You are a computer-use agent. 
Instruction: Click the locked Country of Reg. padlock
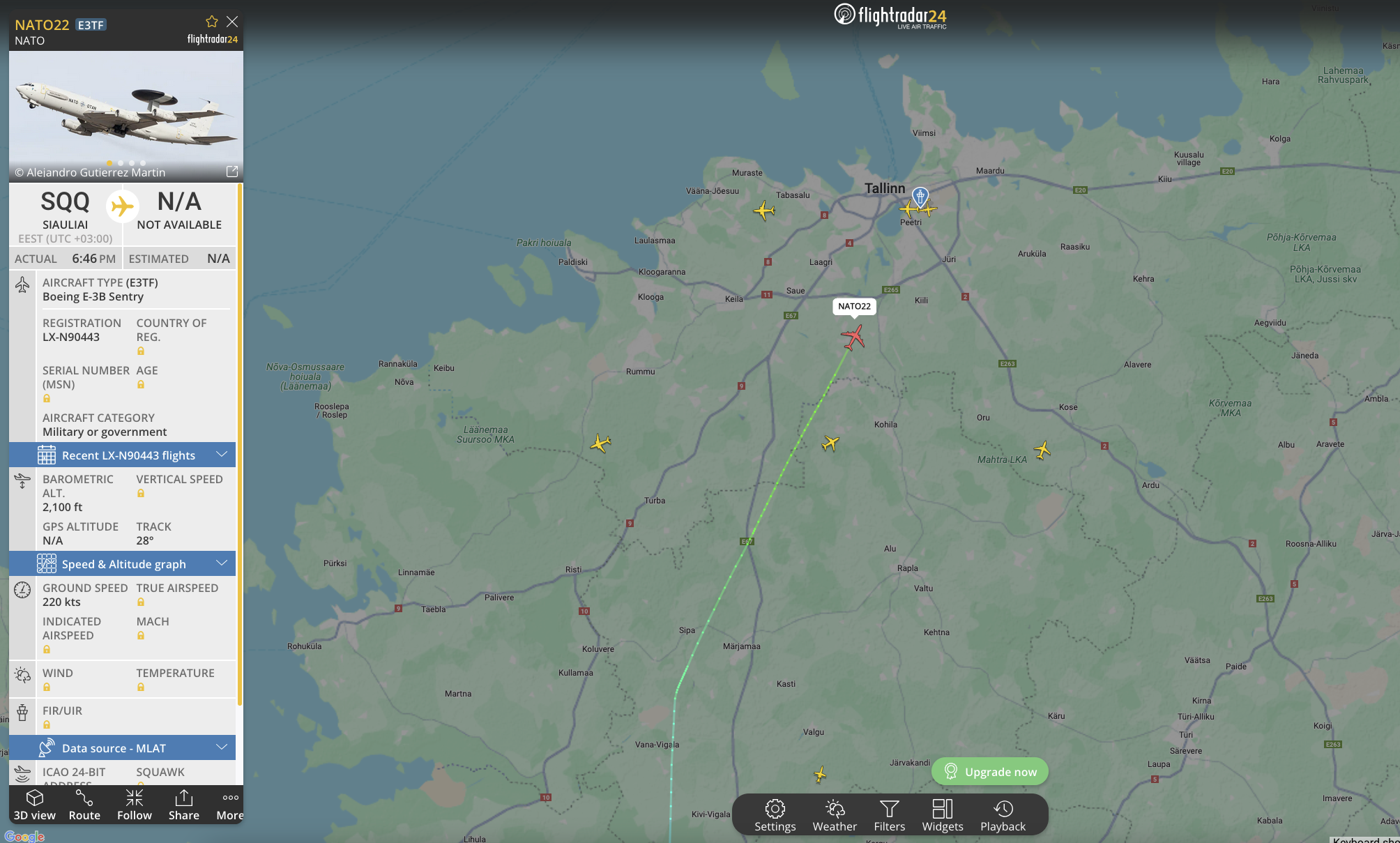point(141,351)
